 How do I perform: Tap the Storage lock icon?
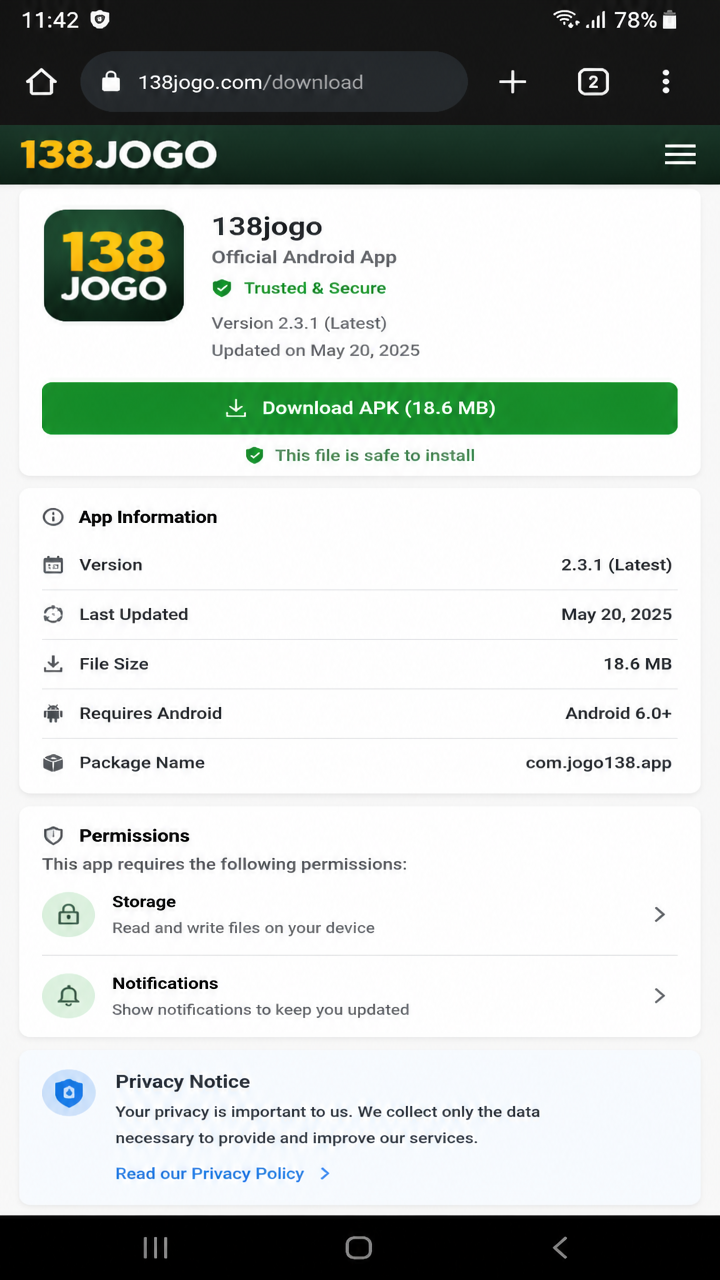click(x=68, y=914)
